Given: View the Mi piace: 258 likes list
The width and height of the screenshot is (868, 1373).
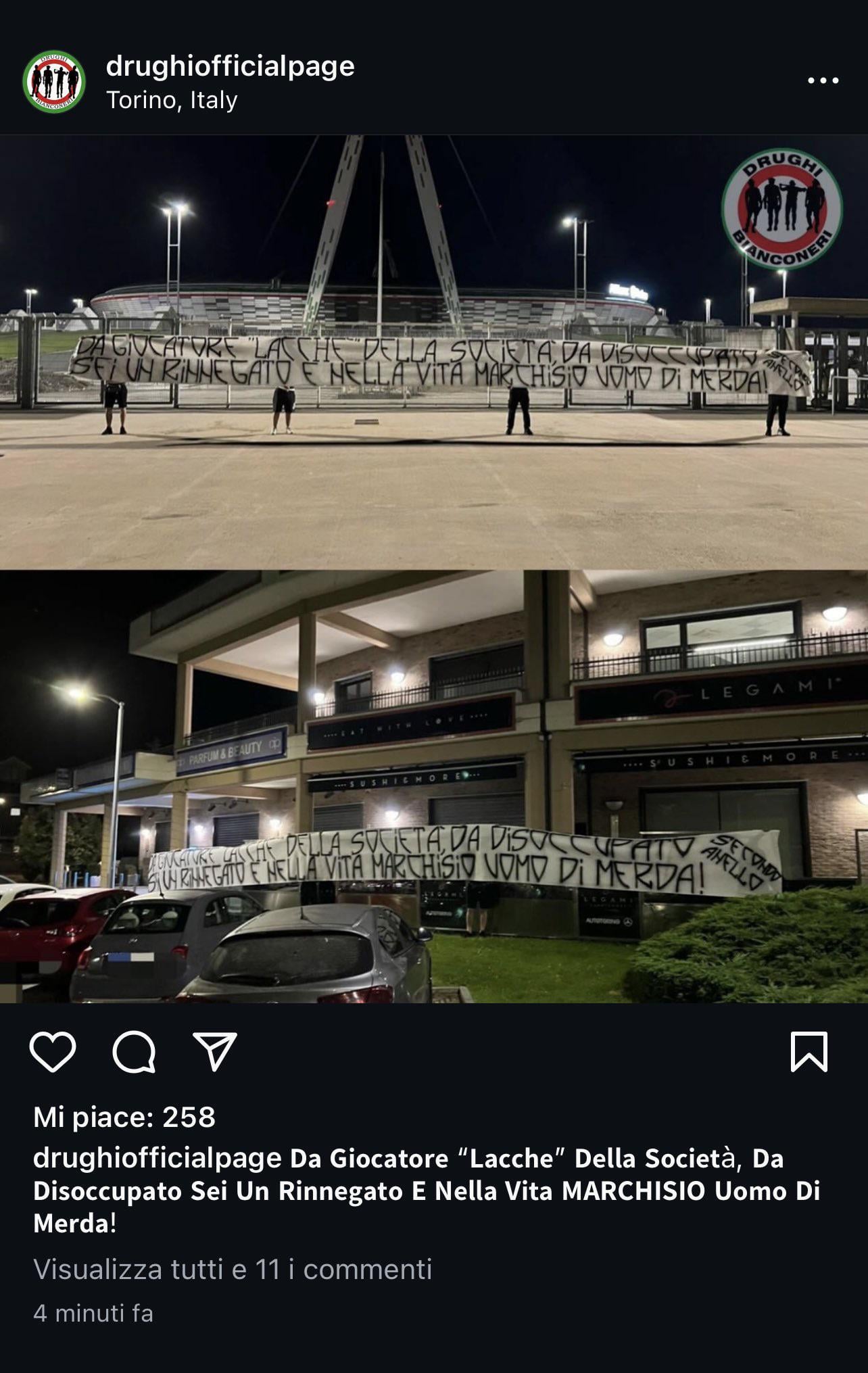Looking at the screenshot, I should click(x=124, y=1117).
